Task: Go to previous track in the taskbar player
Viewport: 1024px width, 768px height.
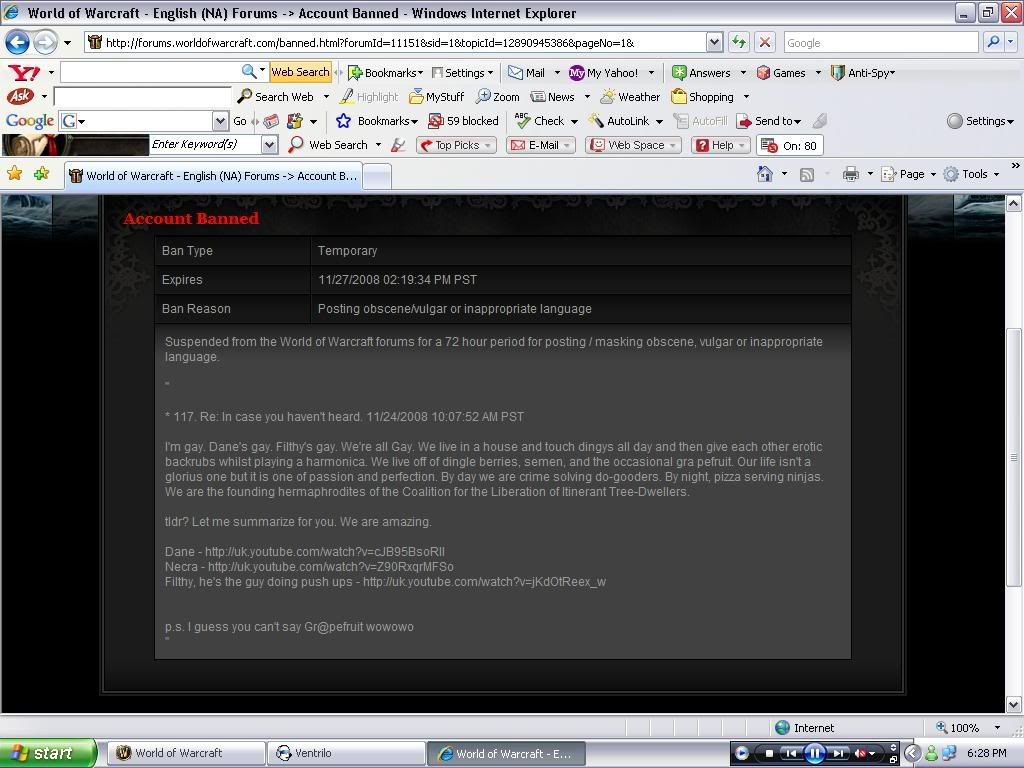Action: pos(792,754)
